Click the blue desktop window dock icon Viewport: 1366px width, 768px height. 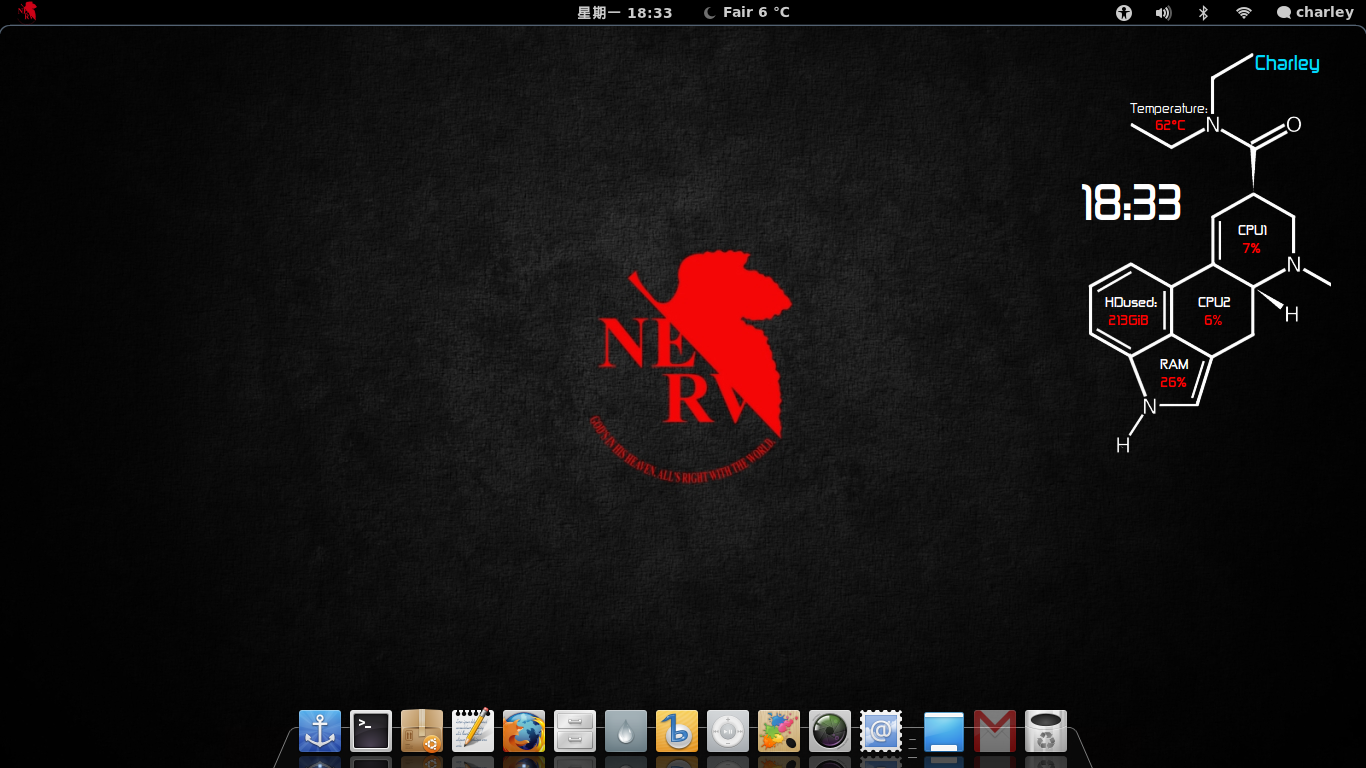point(944,731)
